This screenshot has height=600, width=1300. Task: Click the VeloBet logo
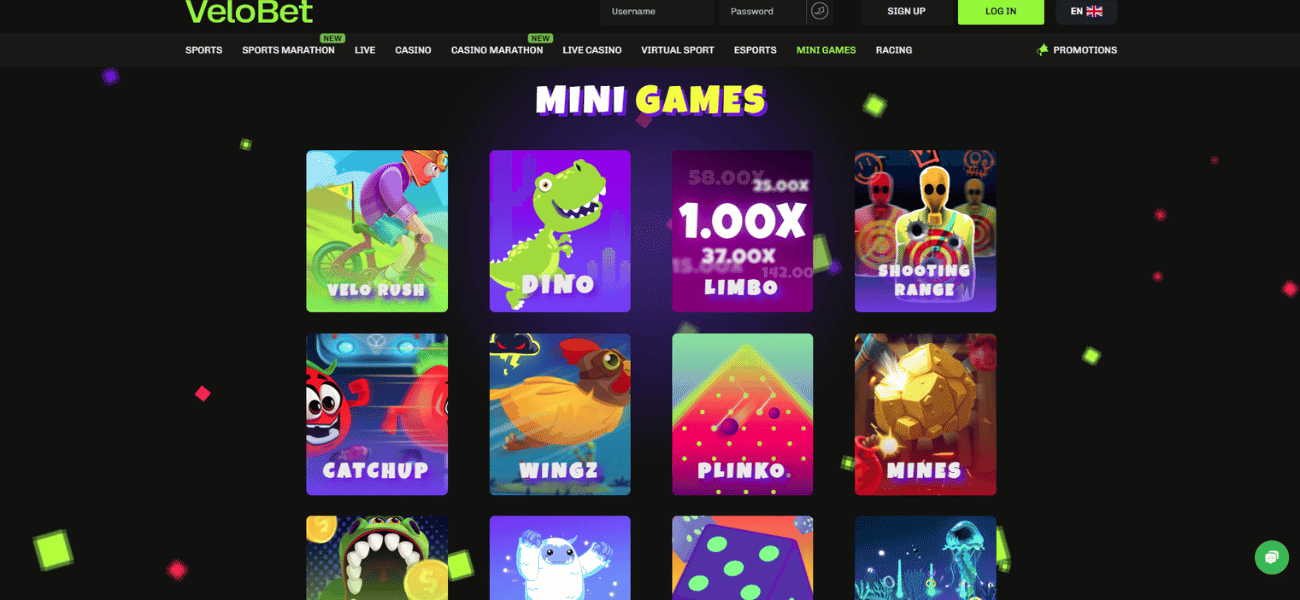pyautogui.click(x=249, y=11)
